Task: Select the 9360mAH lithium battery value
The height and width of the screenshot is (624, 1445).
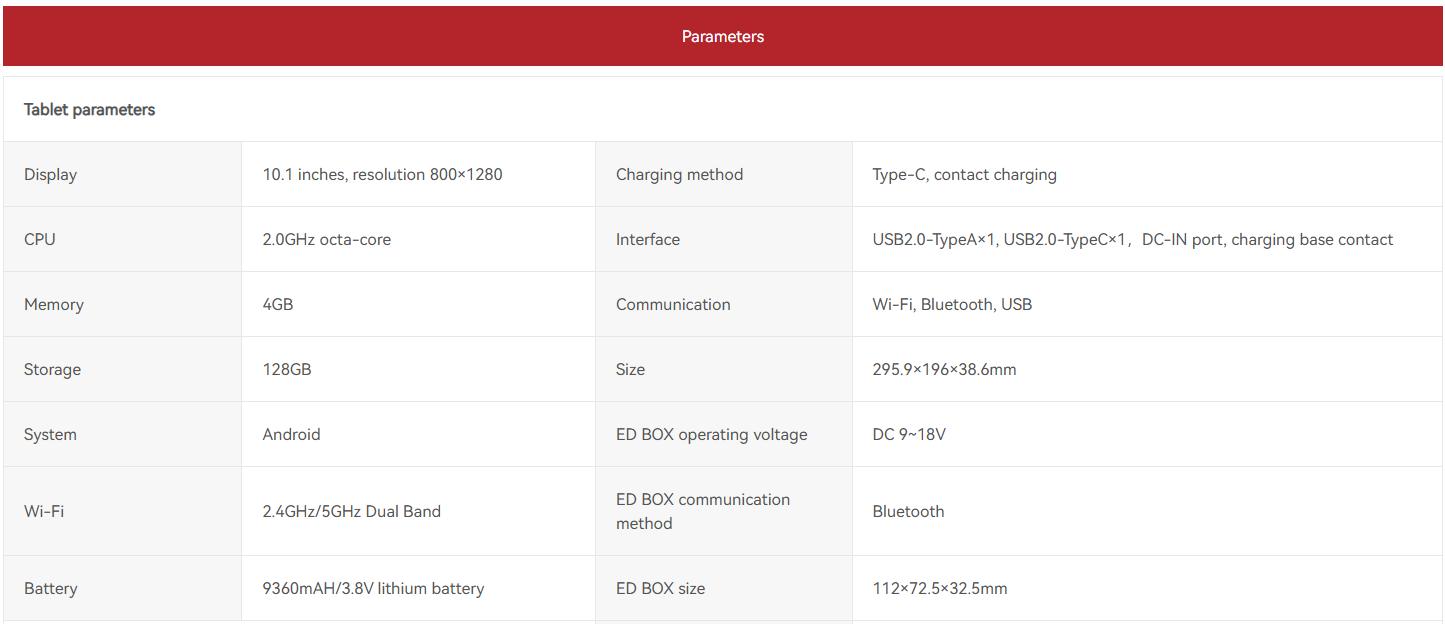Action: (373, 589)
